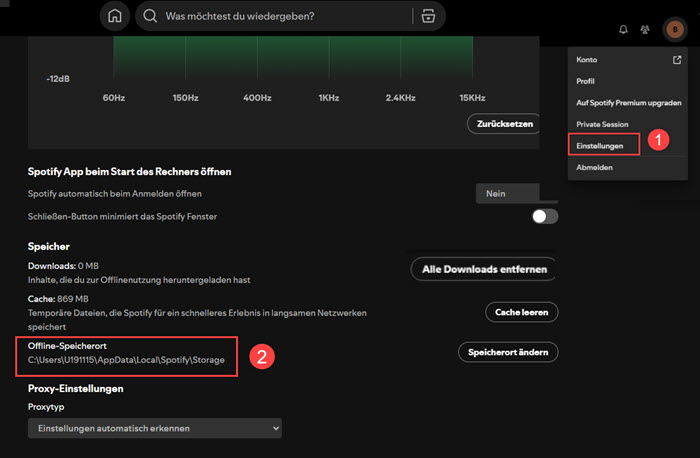The image size is (700, 458).
Task: Click the 'Proxytyp' label
Action: tap(46, 407)
